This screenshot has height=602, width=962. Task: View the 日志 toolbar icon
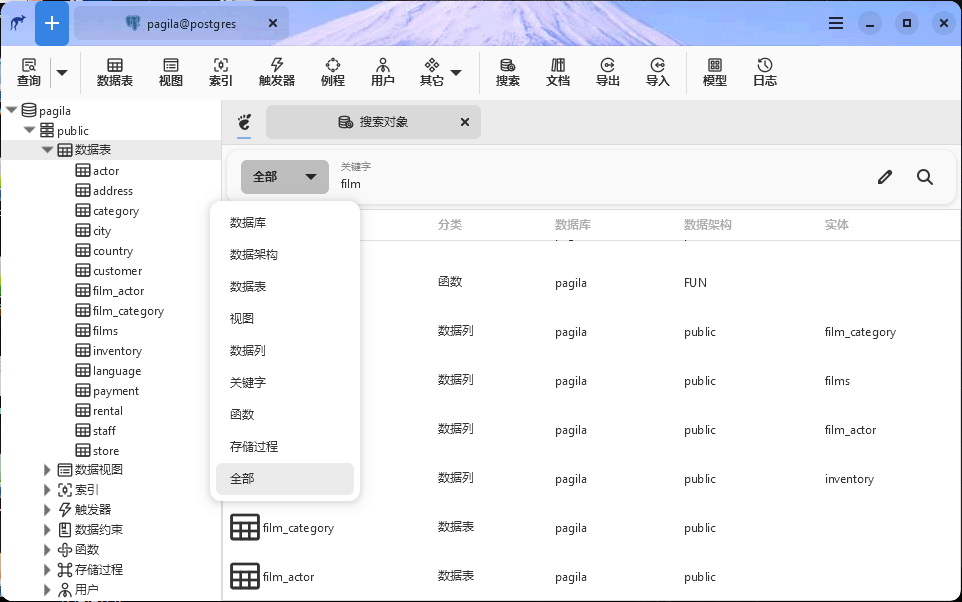point(764,72)
